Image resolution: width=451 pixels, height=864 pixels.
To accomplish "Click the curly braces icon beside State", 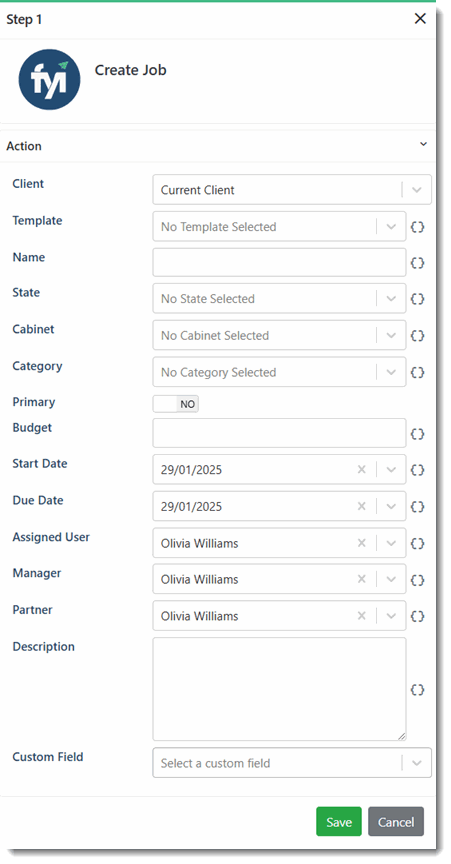I will (x=417, y=299).
